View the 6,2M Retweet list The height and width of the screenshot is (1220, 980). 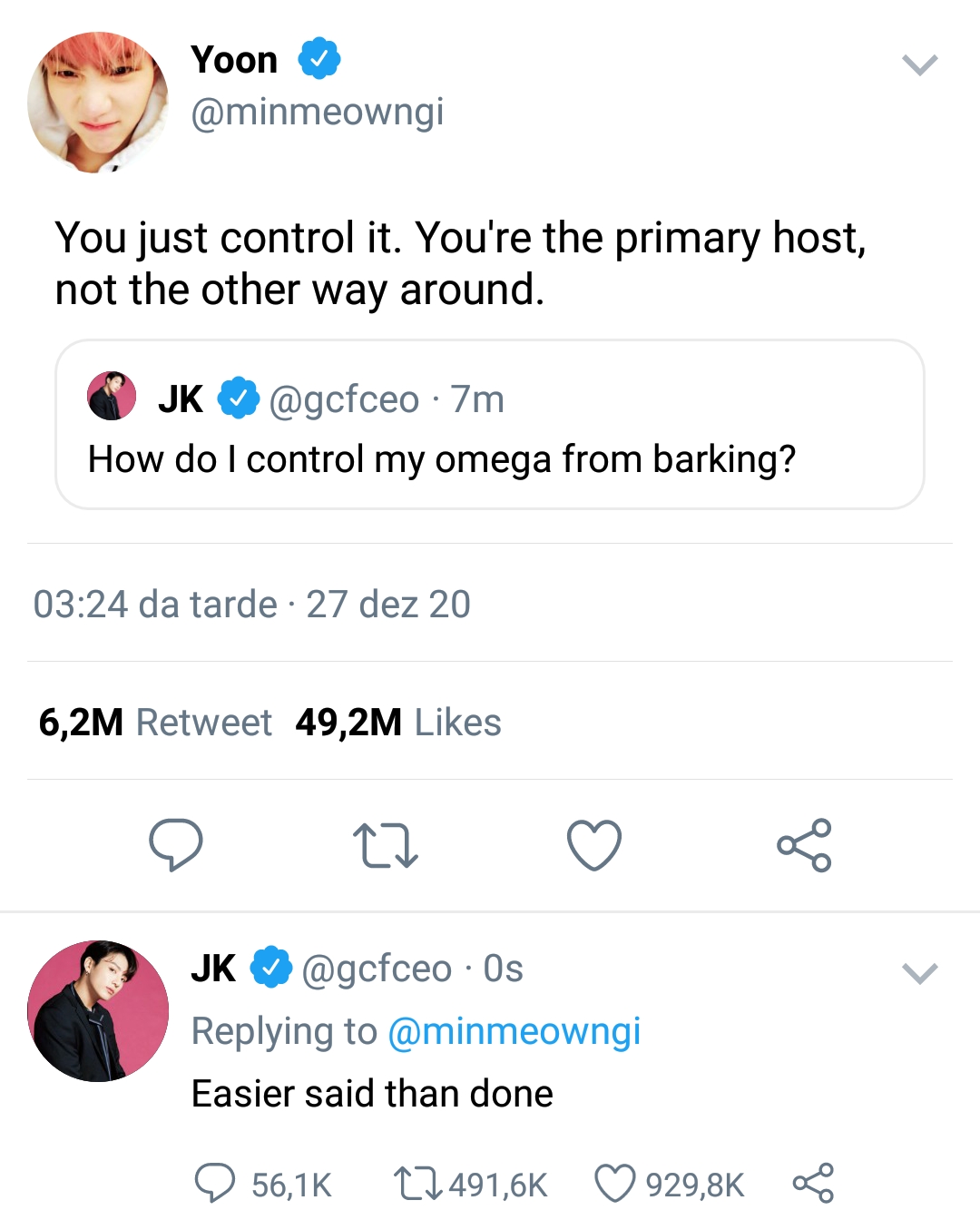point(155,723)
